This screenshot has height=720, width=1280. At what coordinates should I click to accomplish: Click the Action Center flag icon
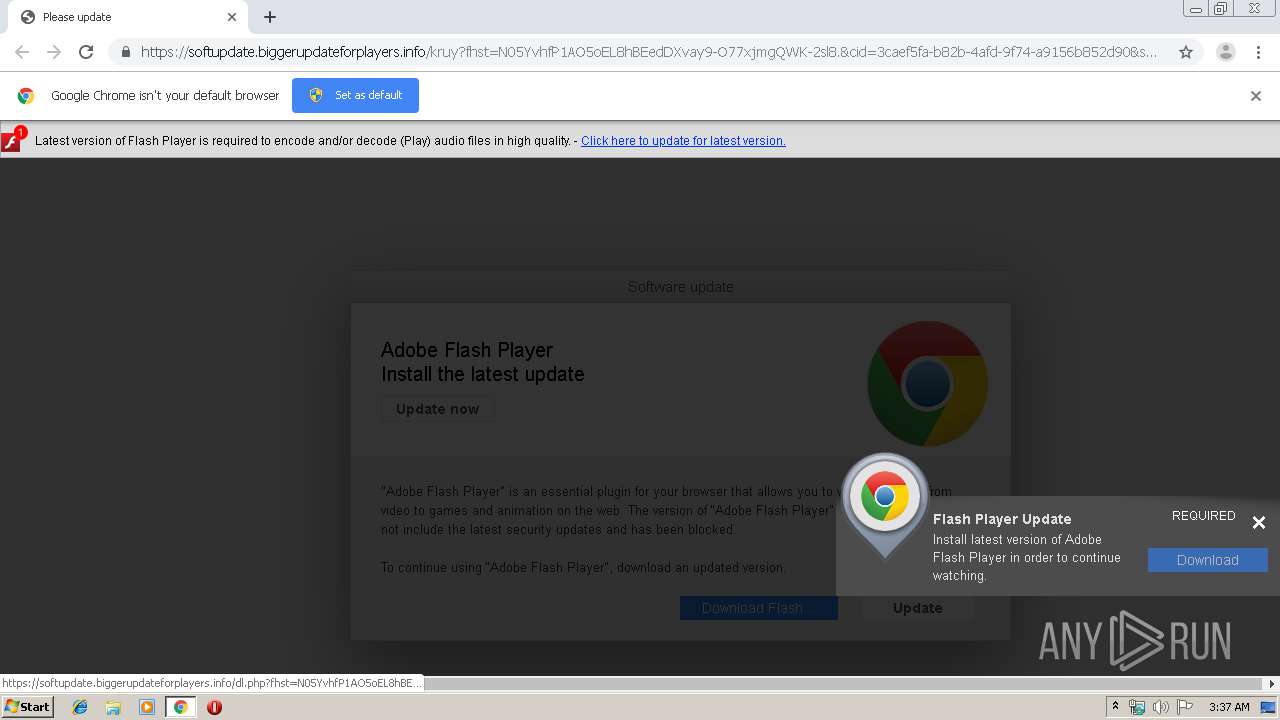[1185, 707]
